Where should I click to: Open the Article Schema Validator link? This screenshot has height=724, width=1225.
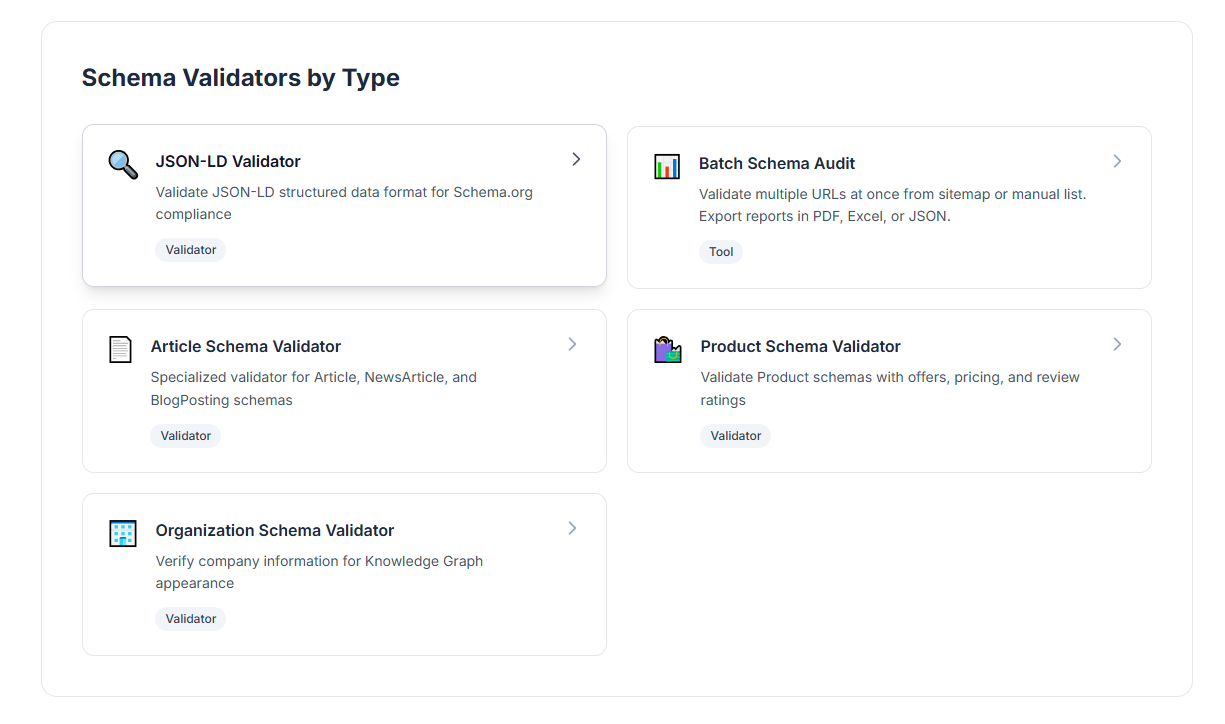246,346
